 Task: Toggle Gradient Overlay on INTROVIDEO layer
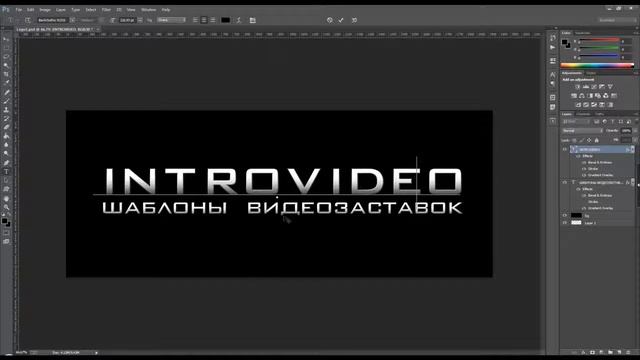584,175
